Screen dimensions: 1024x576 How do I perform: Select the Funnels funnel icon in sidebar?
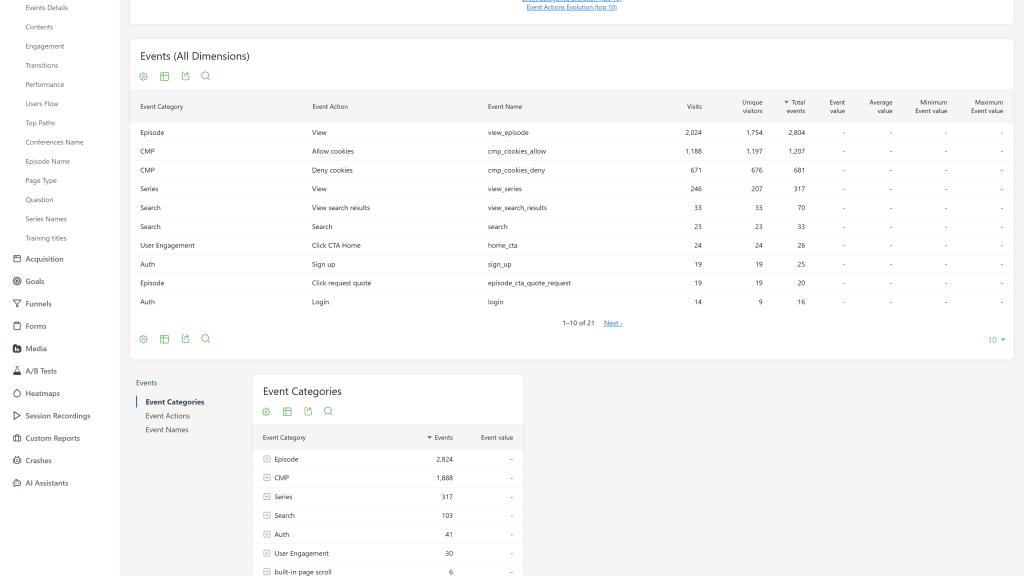[x=17, y=304]
